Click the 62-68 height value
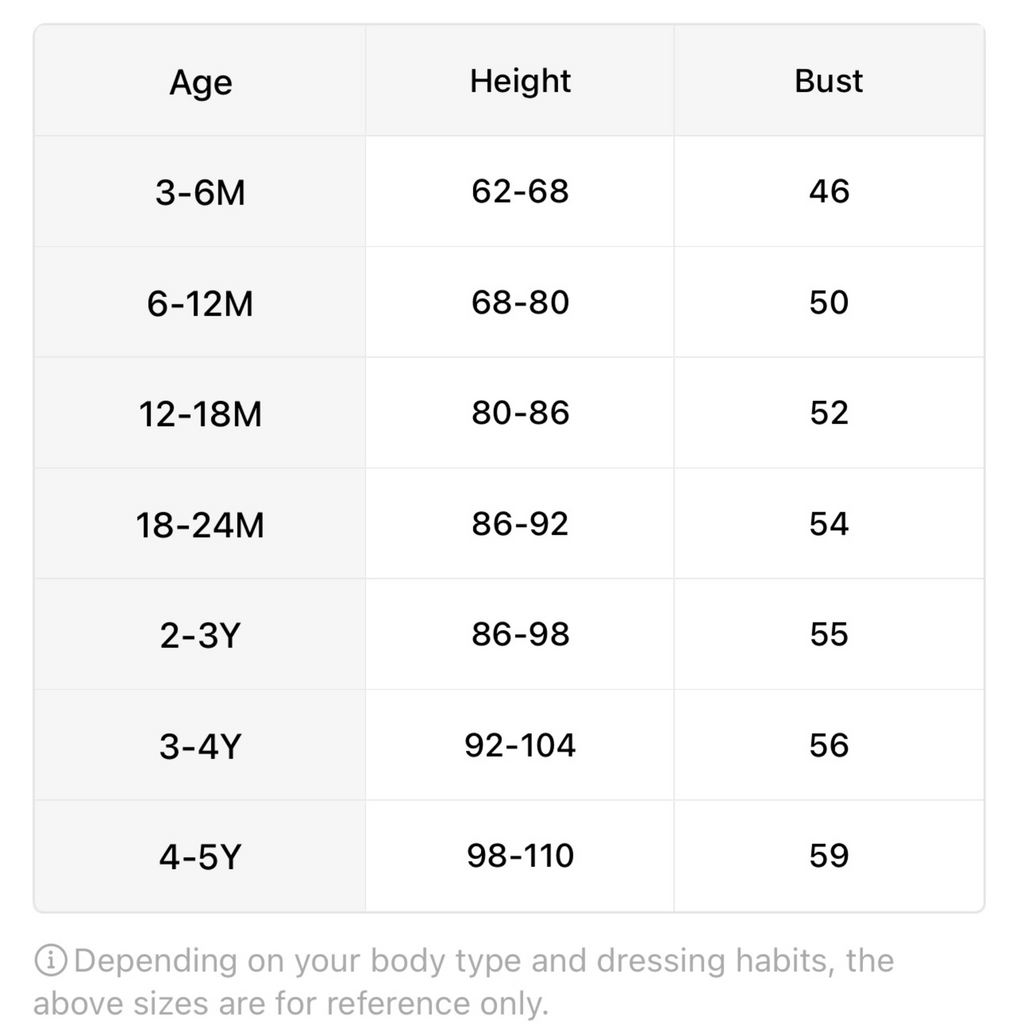The image size is (1024, 1024). tap(520, 191)
